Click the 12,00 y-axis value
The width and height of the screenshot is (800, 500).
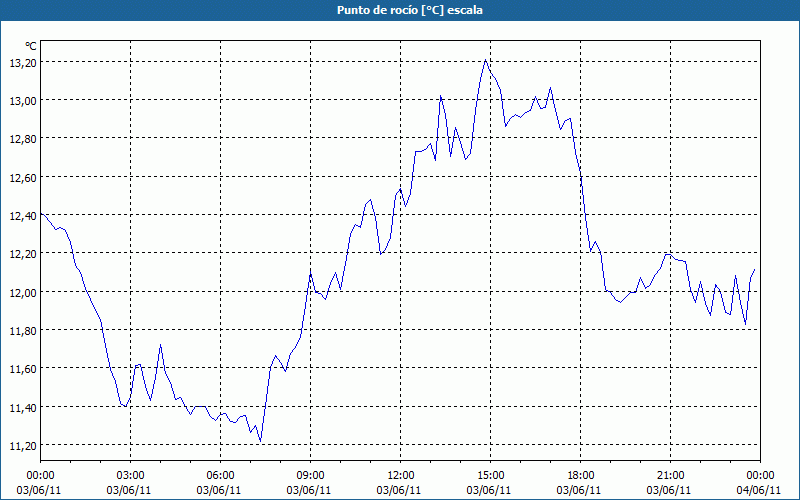[x=22, y=292]
